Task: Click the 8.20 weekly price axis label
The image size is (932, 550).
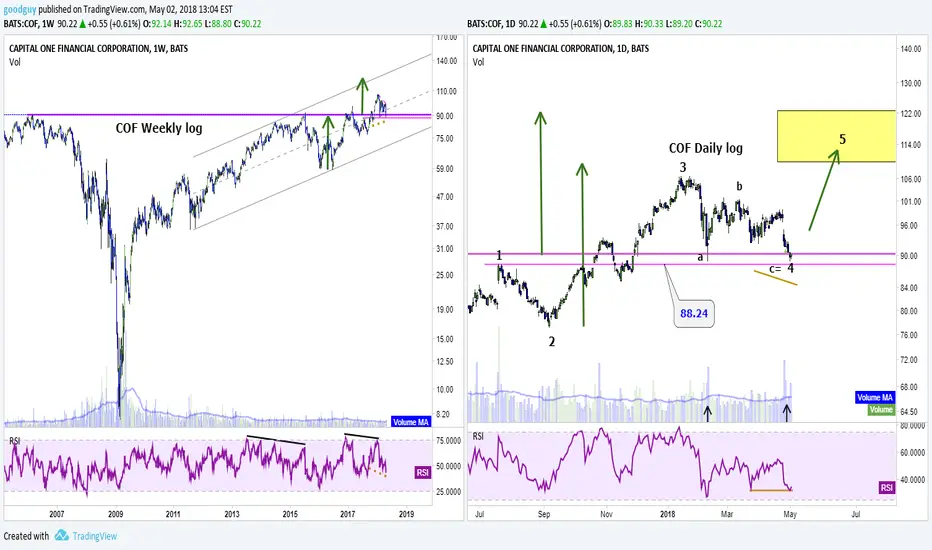Action: pyautogui.click(x=445, y=414)
